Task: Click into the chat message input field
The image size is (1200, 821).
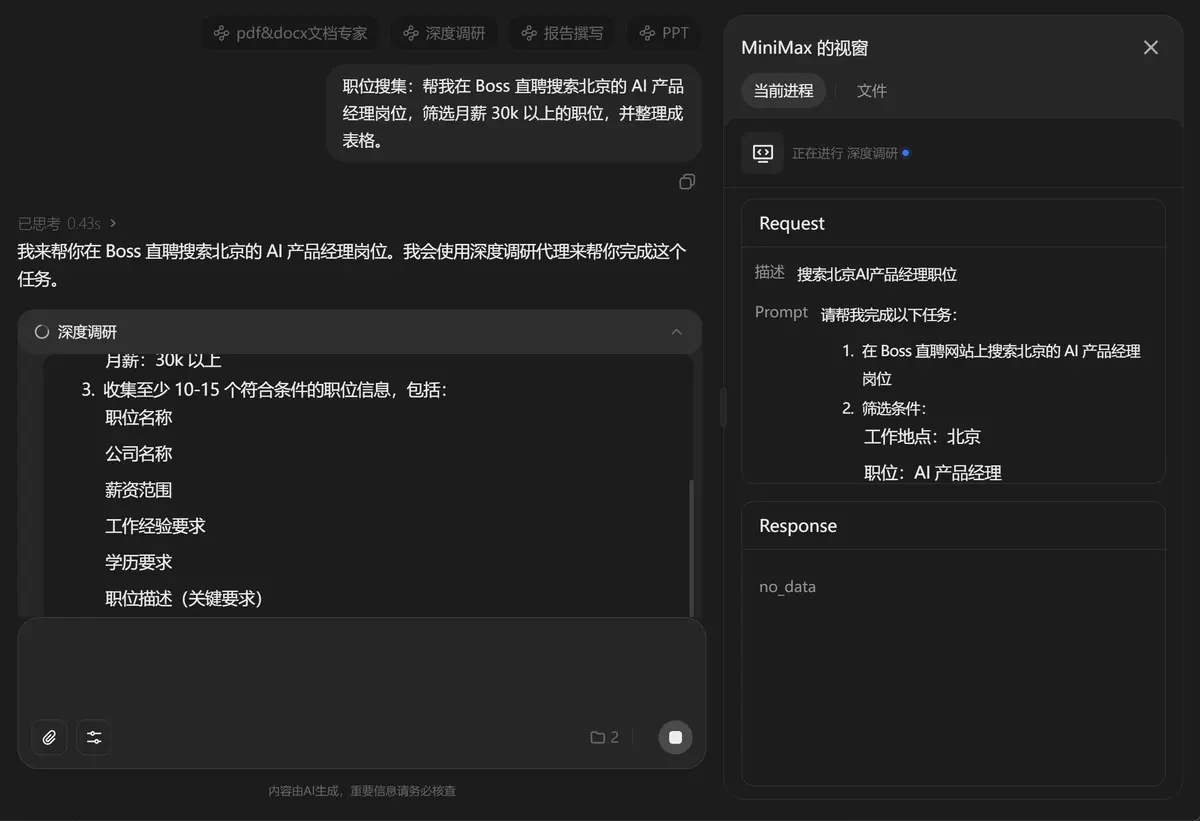Action: (362, 665)
